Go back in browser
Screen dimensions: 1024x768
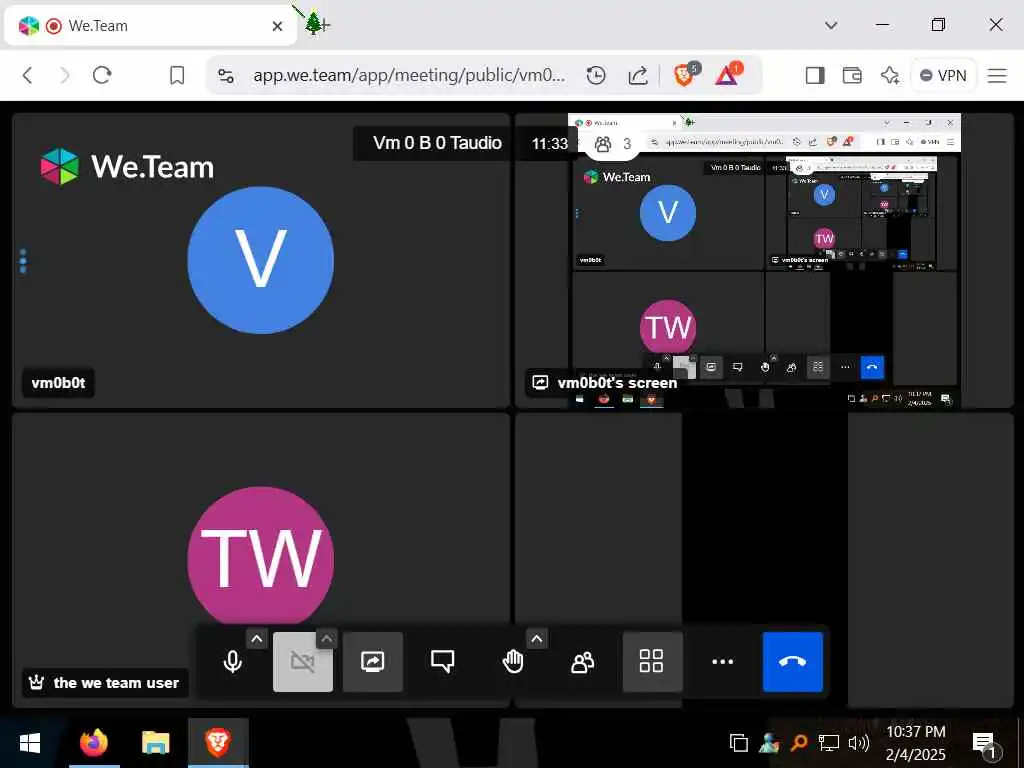27,75
